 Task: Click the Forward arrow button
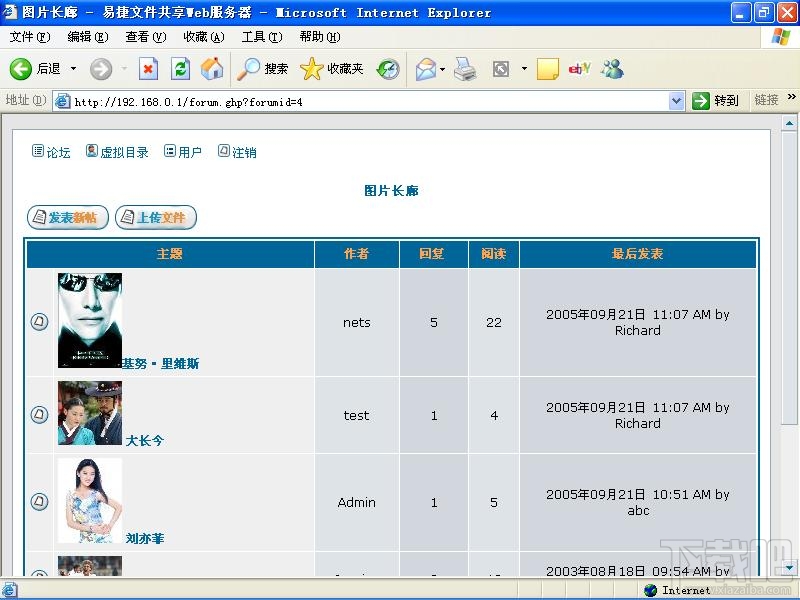[101, 69]
